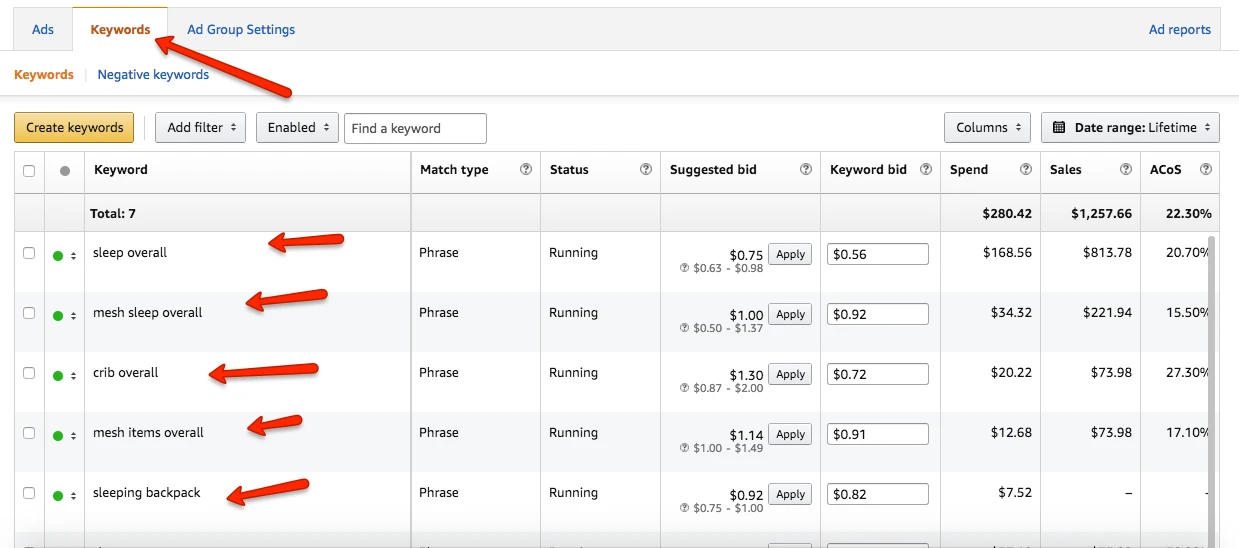Edit the $0.72 keyword bid field
The image size is (1239, 548).
pyautogui.click(x=878, y=374)
